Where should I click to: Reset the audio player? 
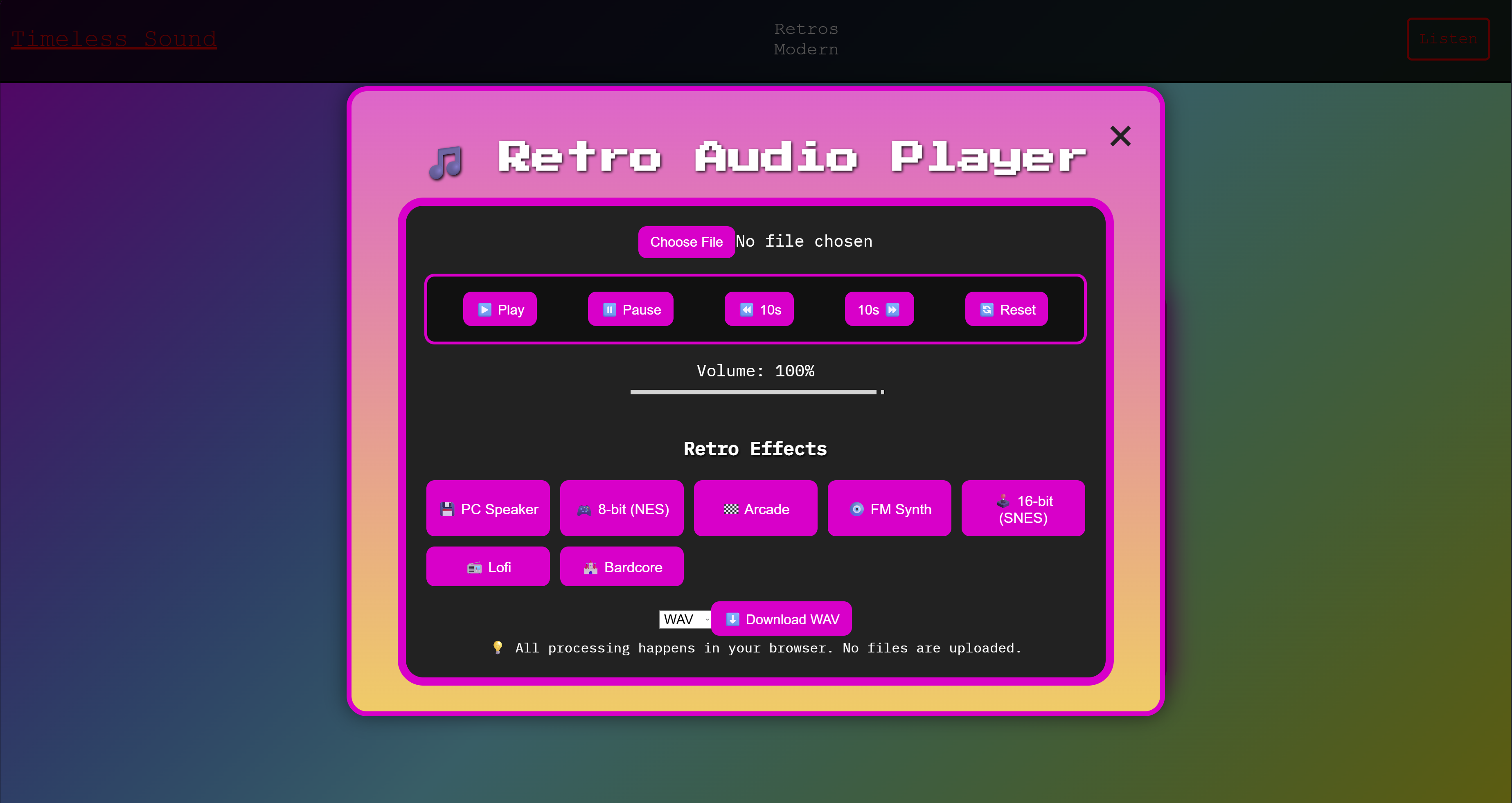point(1006,309)
